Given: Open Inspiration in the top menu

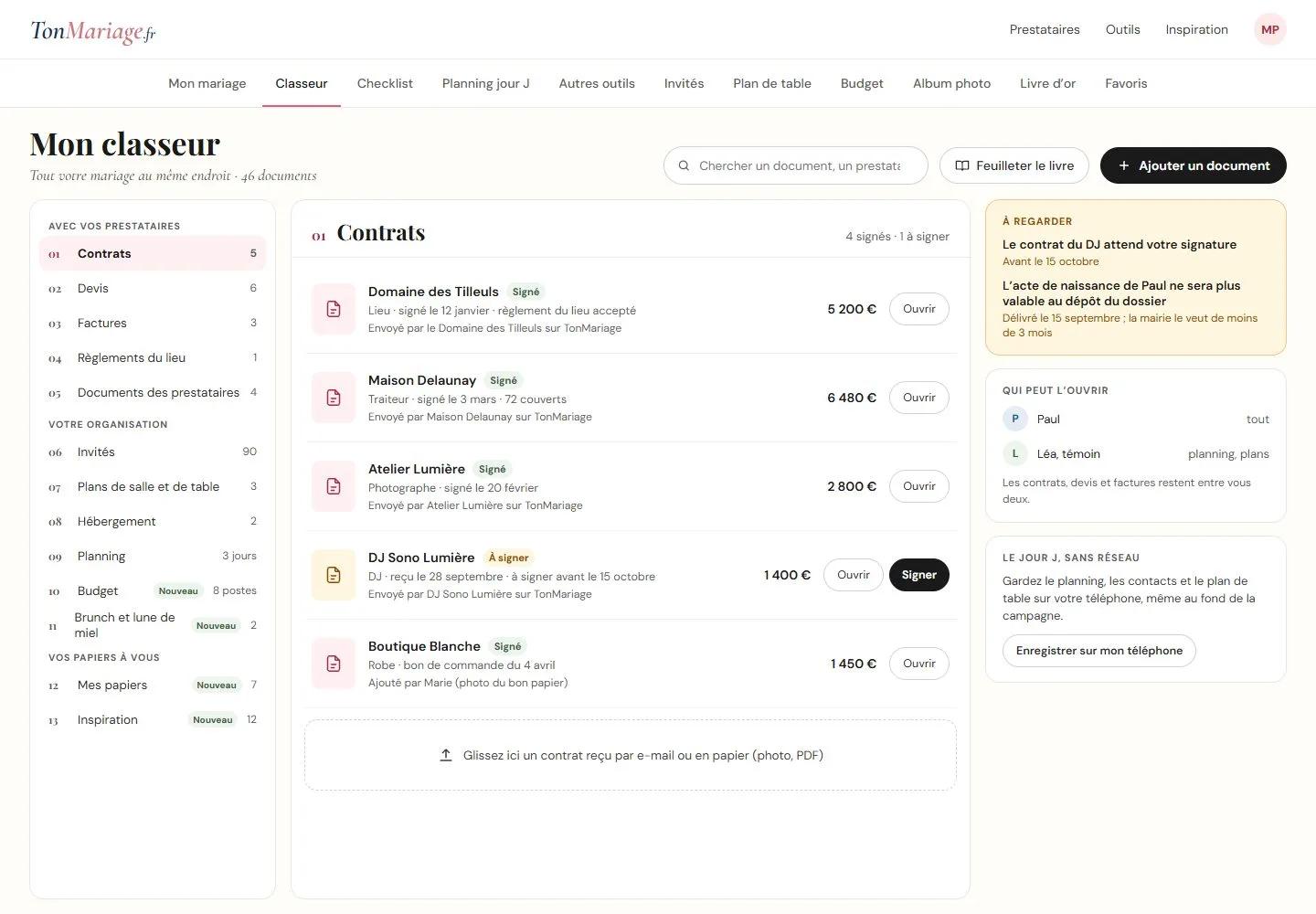Looking at the screenshot, I should (x=1196, y=29).
